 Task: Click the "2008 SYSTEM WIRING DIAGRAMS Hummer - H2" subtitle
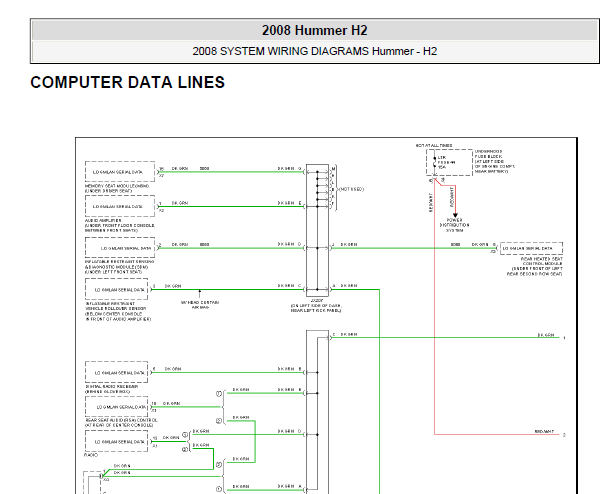click(315, 51)
